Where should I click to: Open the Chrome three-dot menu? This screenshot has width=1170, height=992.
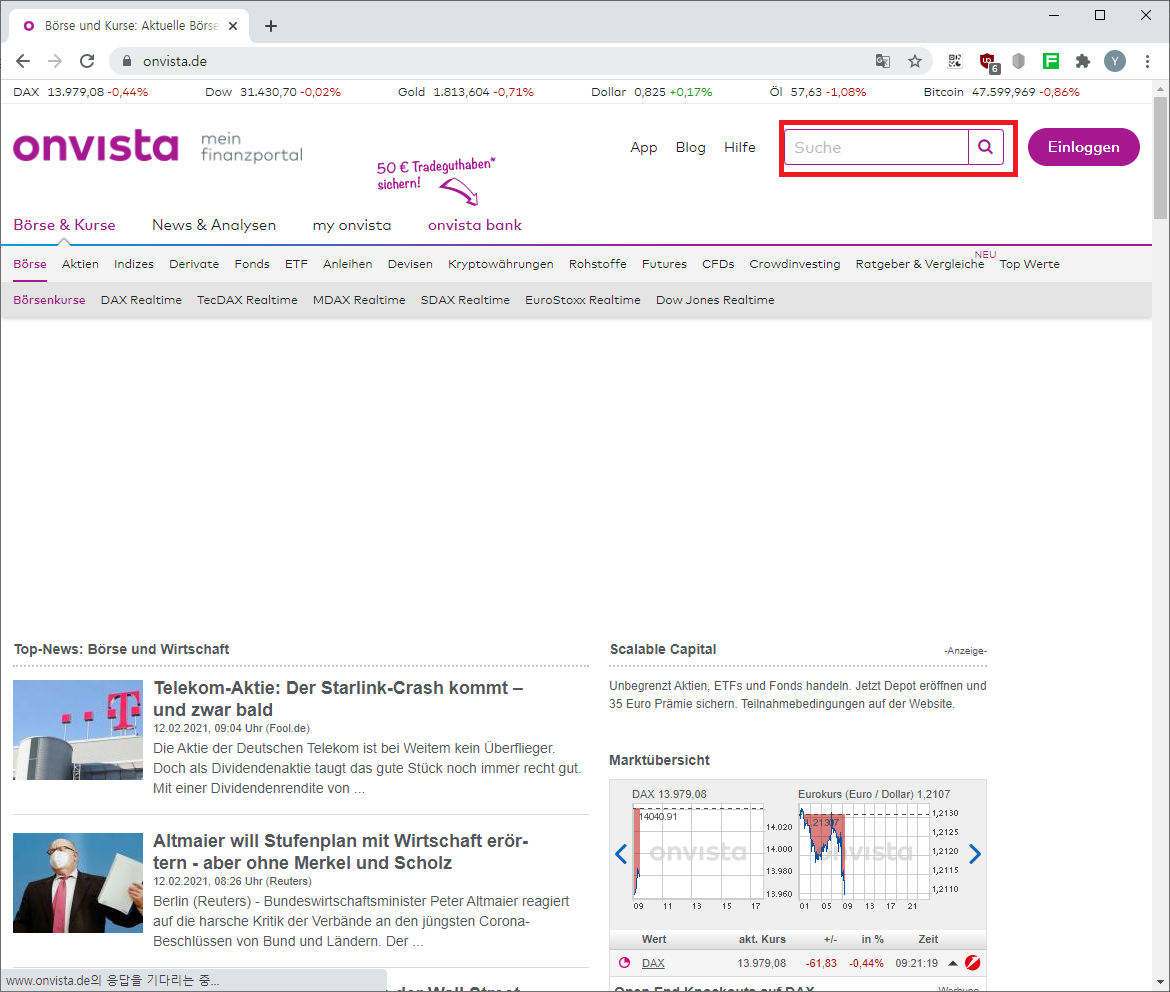pyautogui.click(x=1148, y=61)
